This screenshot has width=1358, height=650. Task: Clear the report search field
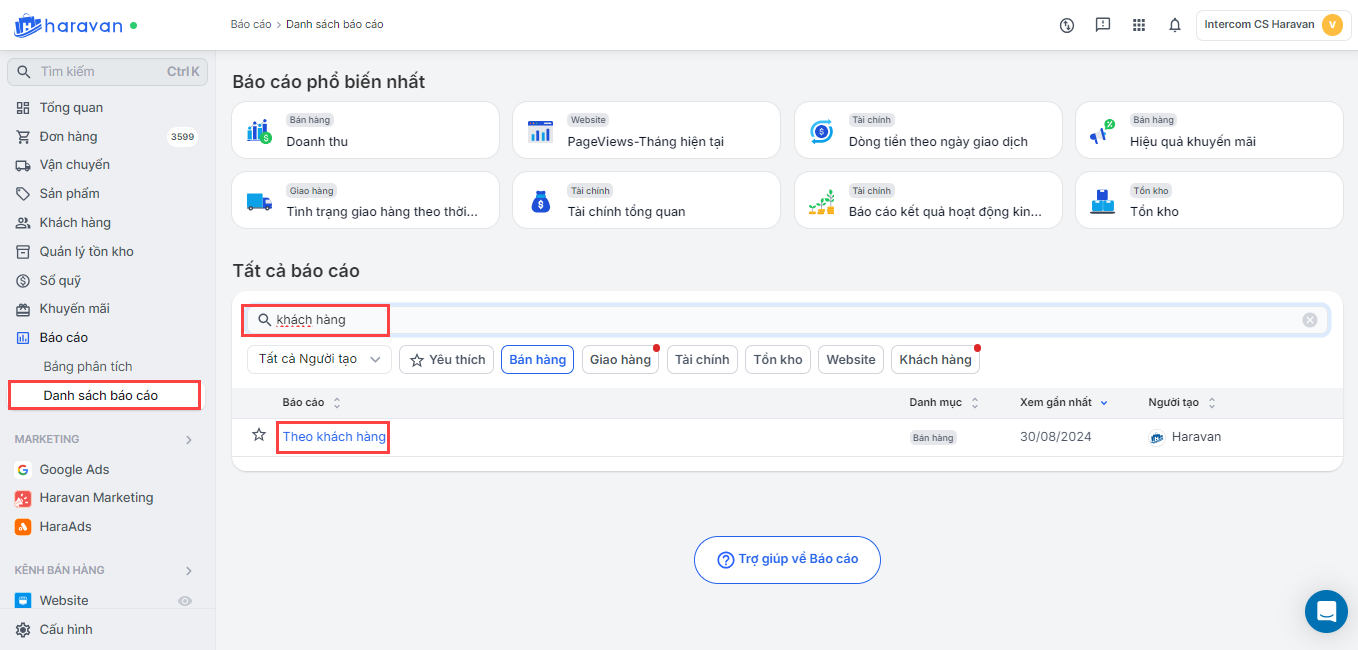(1310, 320)
